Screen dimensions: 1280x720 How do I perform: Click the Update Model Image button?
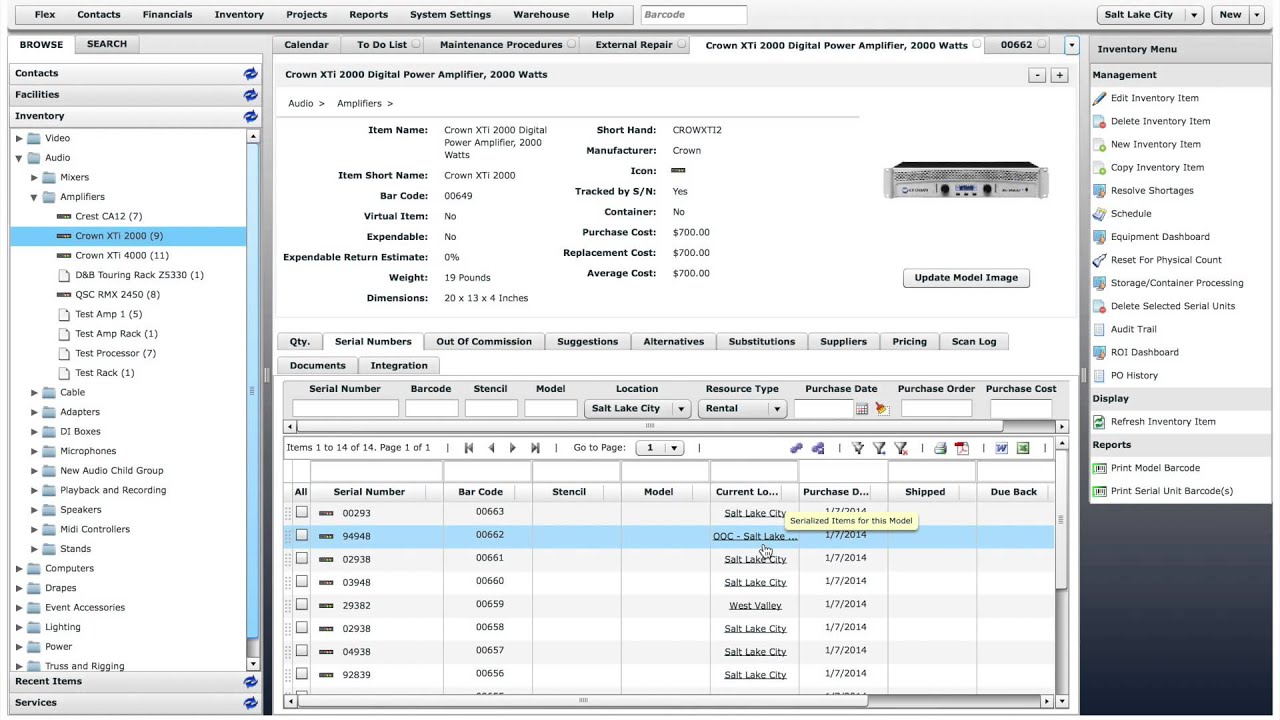click(x=966, y=278)
